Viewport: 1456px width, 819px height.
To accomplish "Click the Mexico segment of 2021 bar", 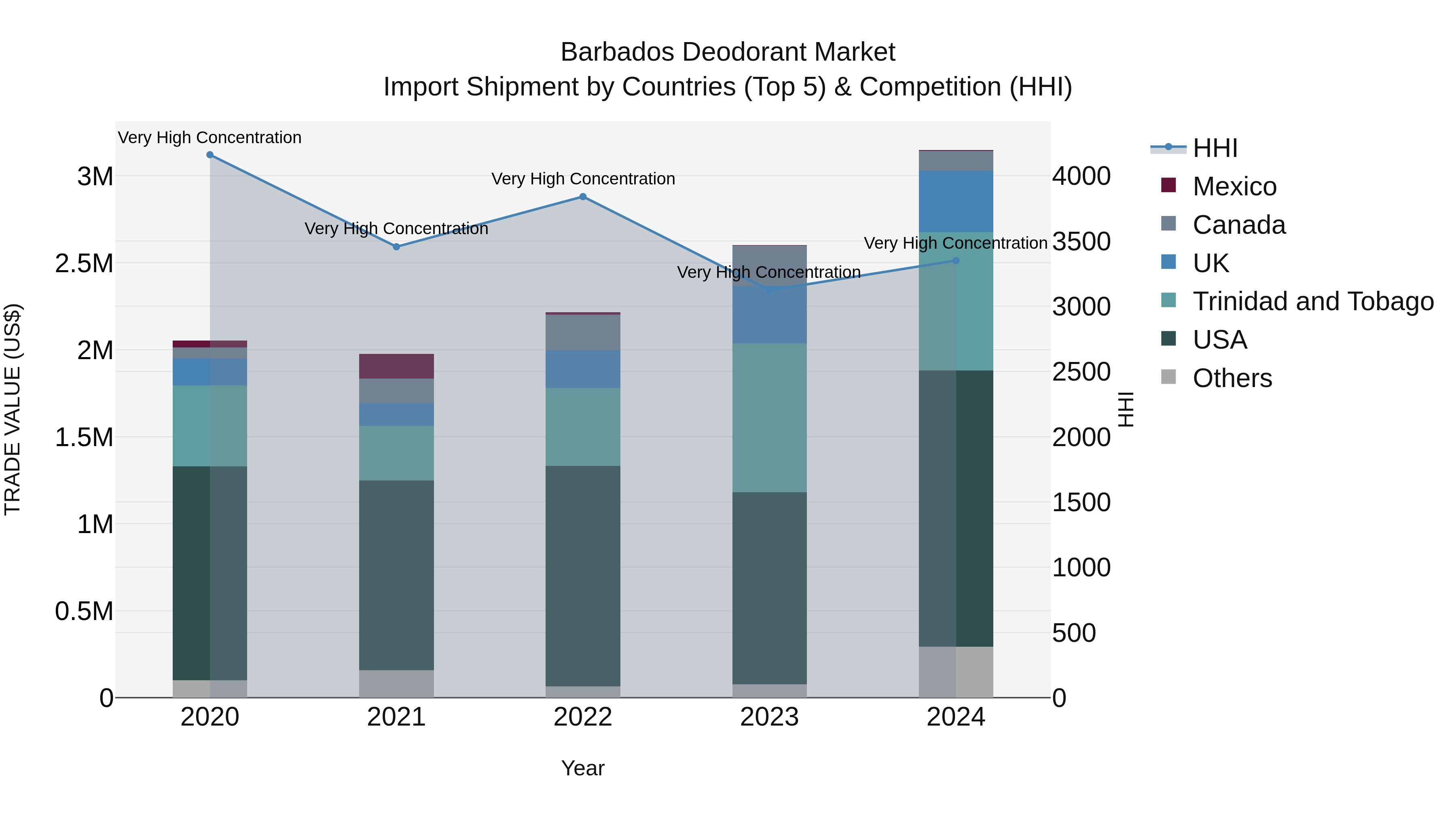I will tap(396, 366).
